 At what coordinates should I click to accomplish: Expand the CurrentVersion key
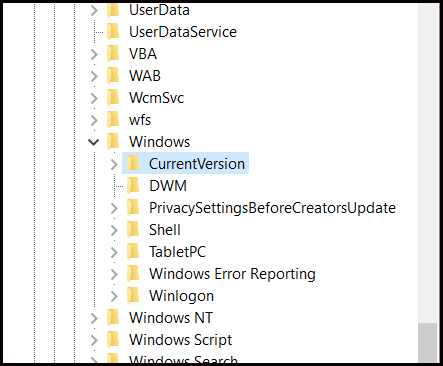(x=114, y=164)
